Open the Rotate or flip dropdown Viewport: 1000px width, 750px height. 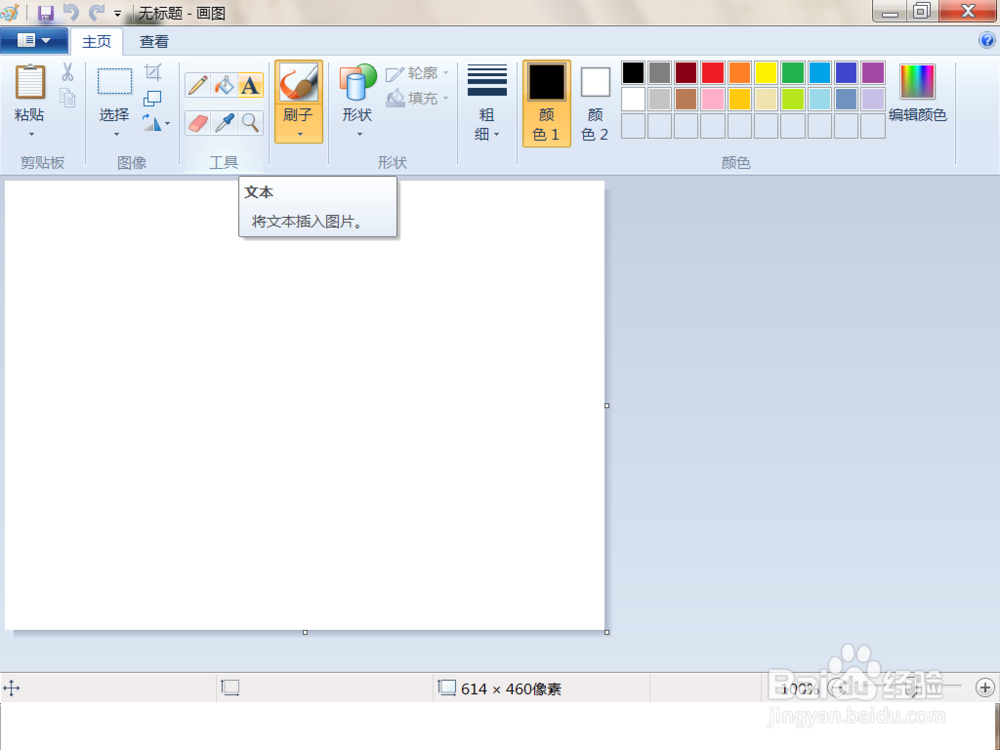pyautogui.click(x=156, y=122)
